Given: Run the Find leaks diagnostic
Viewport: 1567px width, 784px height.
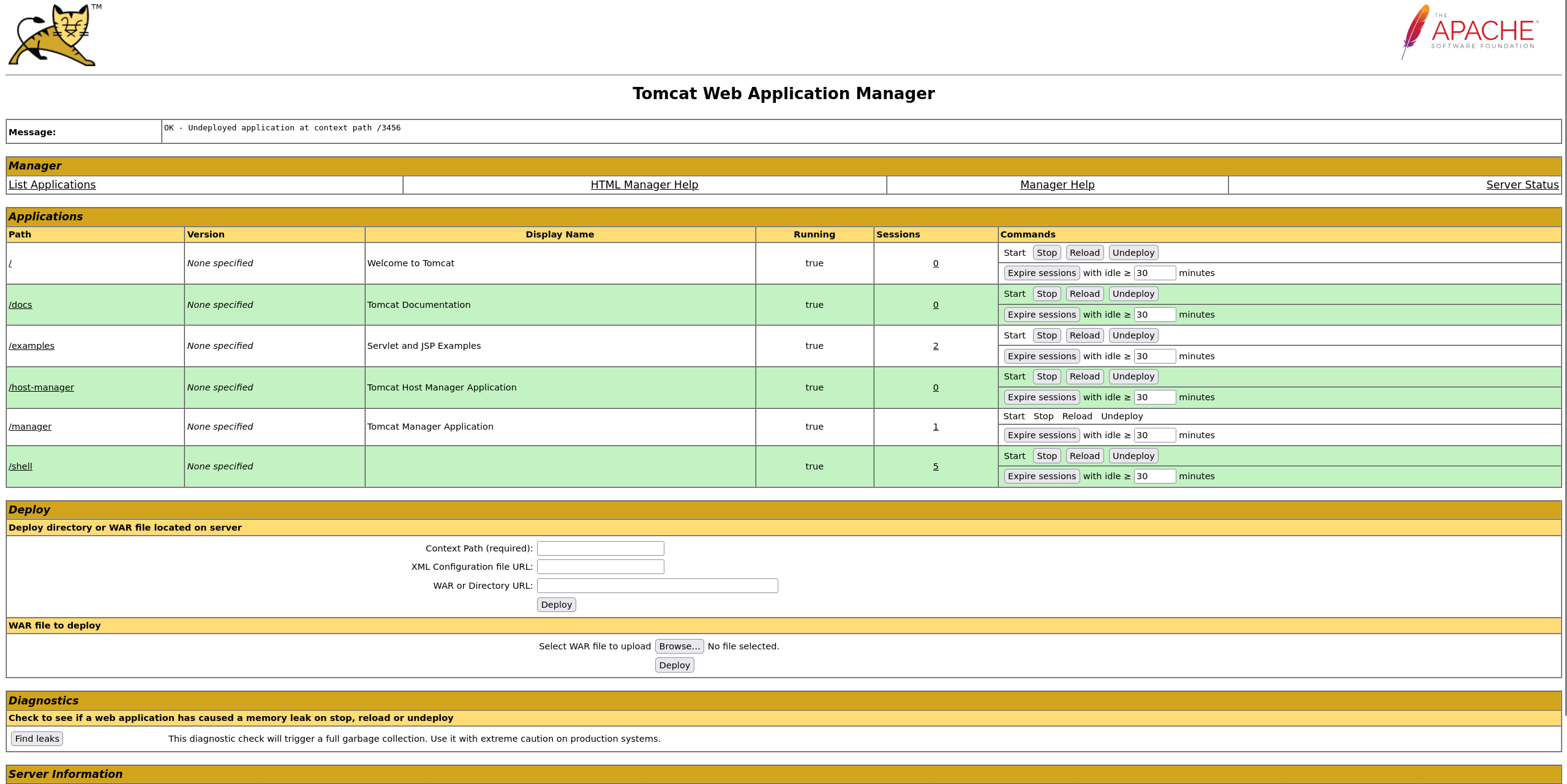Looking at the screenshot, I should pyautogui.click(x=37, y=739).
